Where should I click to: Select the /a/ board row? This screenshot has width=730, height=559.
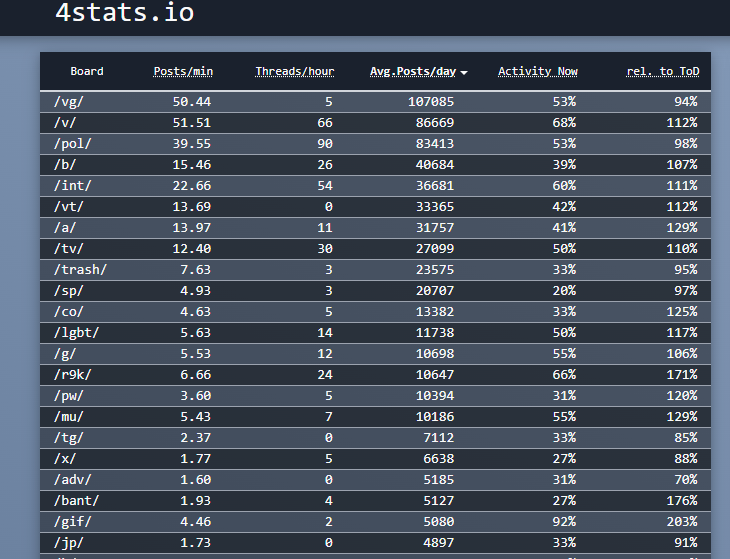pos(375,228)
